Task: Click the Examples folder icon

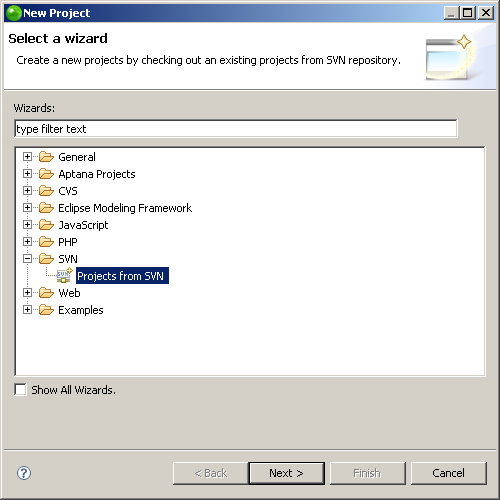Action: click(x=46, y=310)
